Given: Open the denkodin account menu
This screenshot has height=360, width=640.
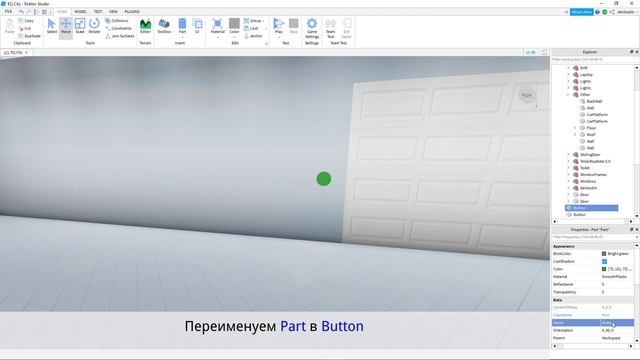Looking at the screenshot, I should [626, 12].
